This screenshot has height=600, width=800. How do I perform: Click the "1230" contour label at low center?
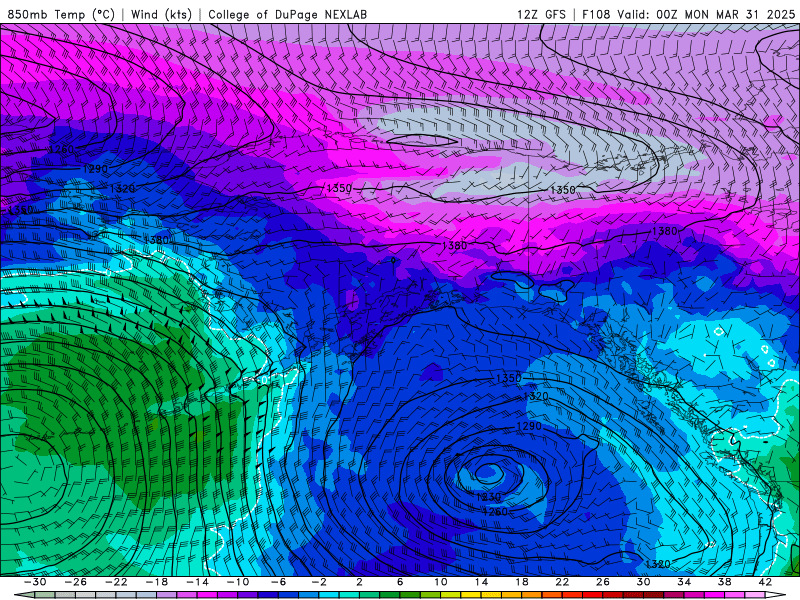click(488, 496)
